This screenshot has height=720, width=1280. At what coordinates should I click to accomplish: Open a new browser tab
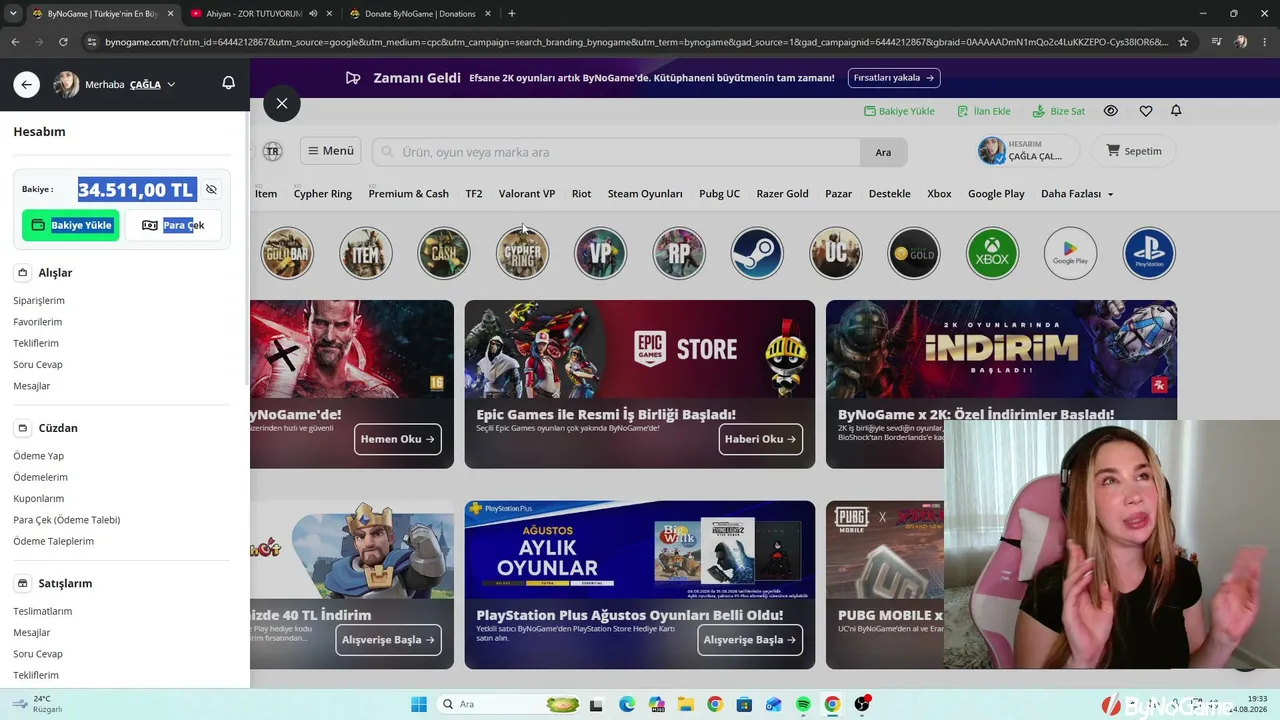point(512,14)
